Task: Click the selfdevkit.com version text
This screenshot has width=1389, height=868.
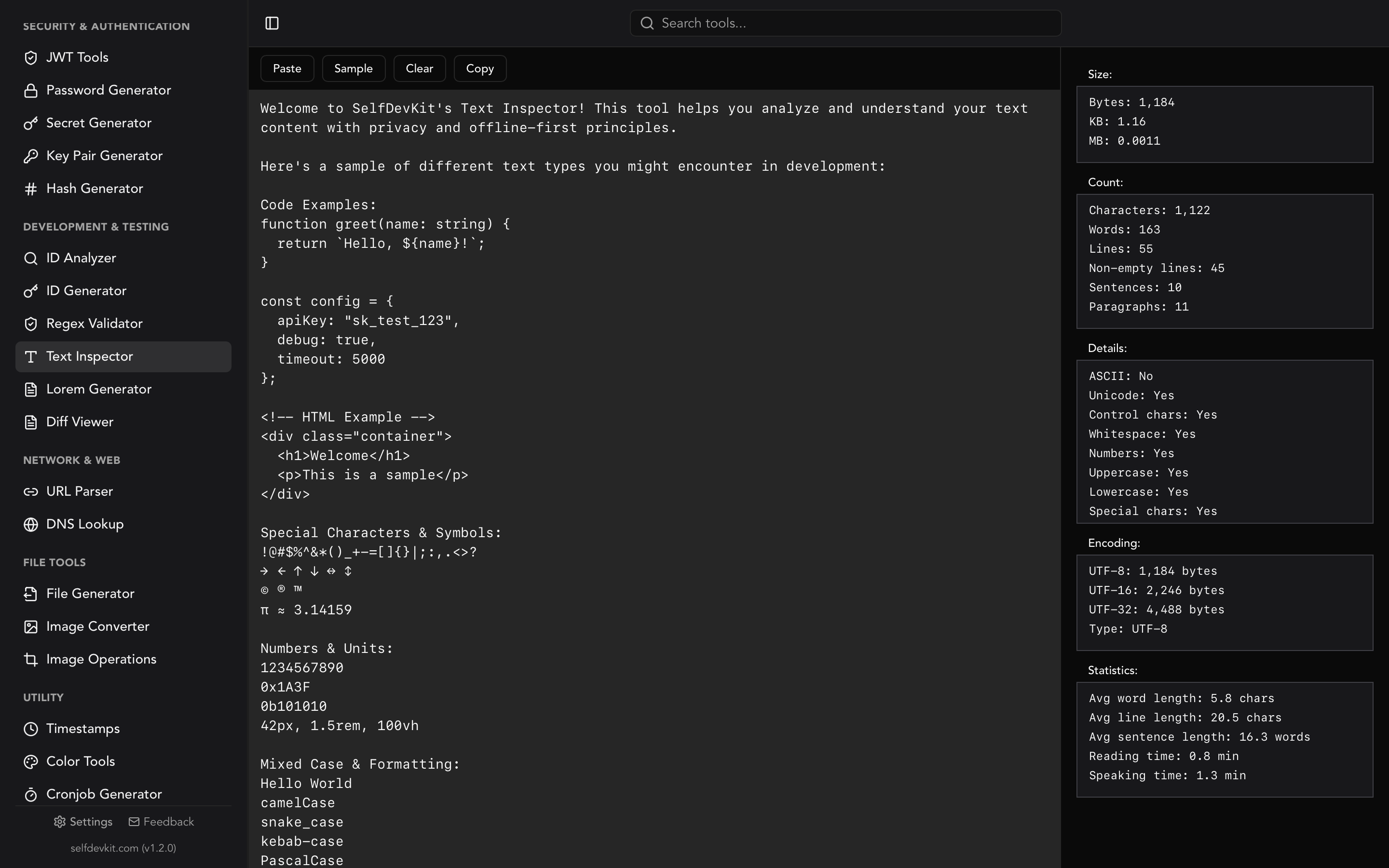Action: tap(123, 848)
